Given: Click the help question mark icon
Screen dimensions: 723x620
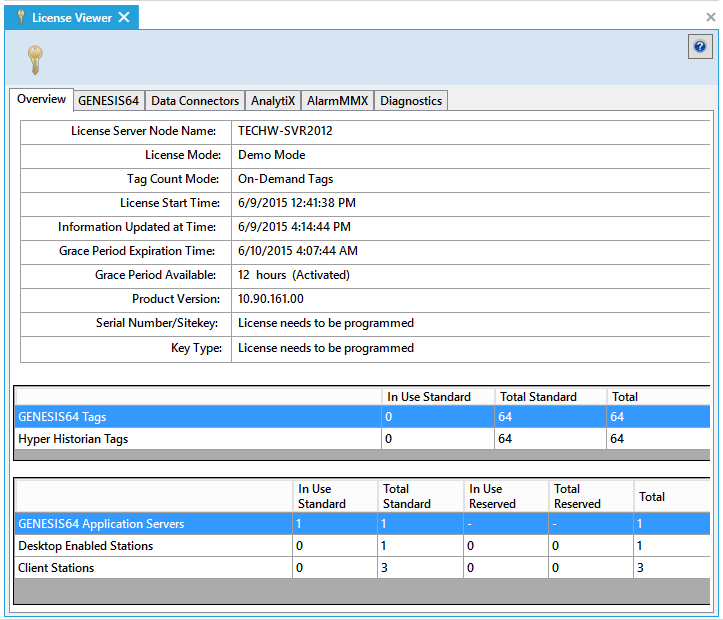Looking at the screenshot, I should pyautogui.click(x=700, y=47).
